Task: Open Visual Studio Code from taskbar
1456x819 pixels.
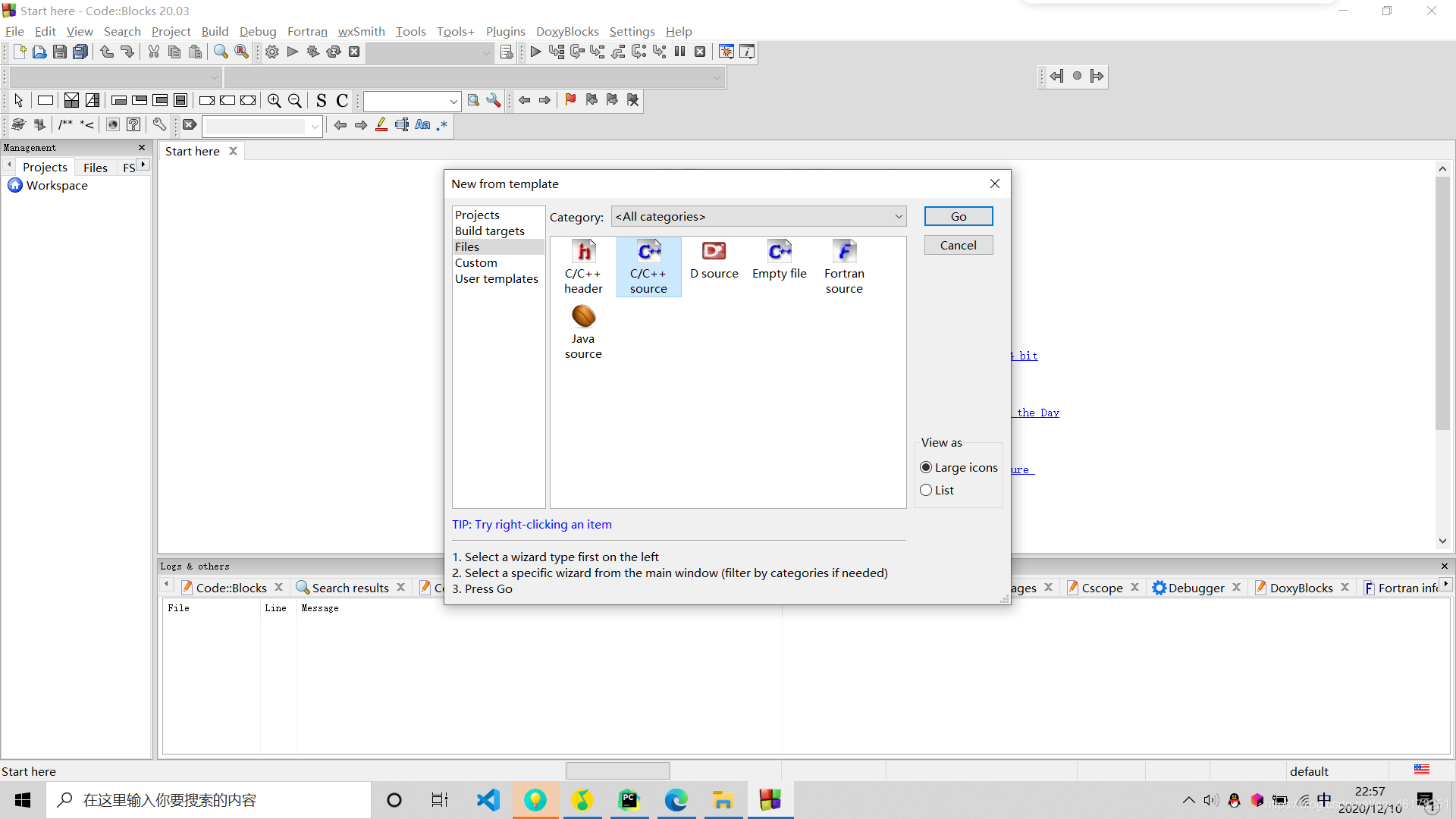Action: click(x=488, y=800)
